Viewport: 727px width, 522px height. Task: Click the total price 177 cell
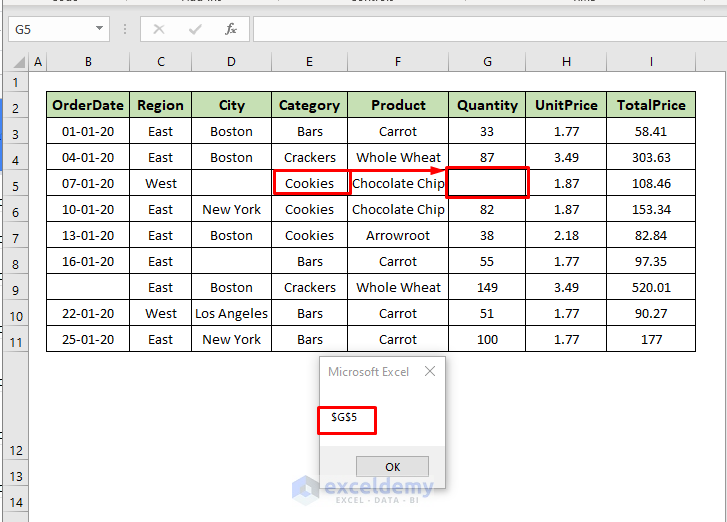(651, 339)
